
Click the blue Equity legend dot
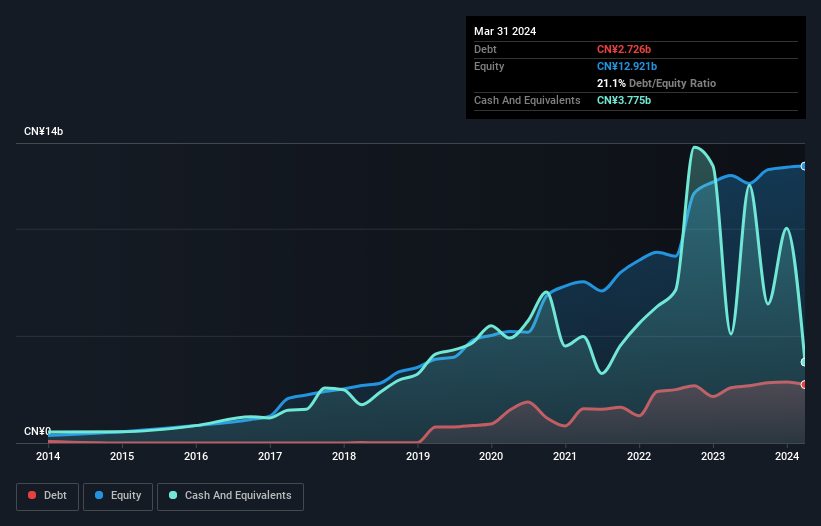[99, 495]
